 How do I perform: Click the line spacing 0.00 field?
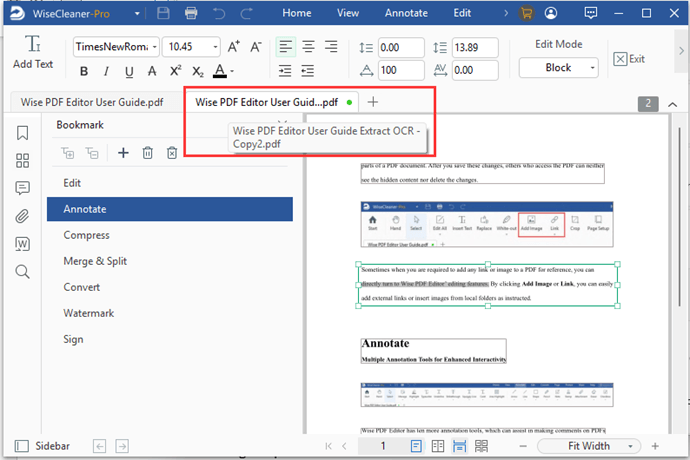pos(401,47)
